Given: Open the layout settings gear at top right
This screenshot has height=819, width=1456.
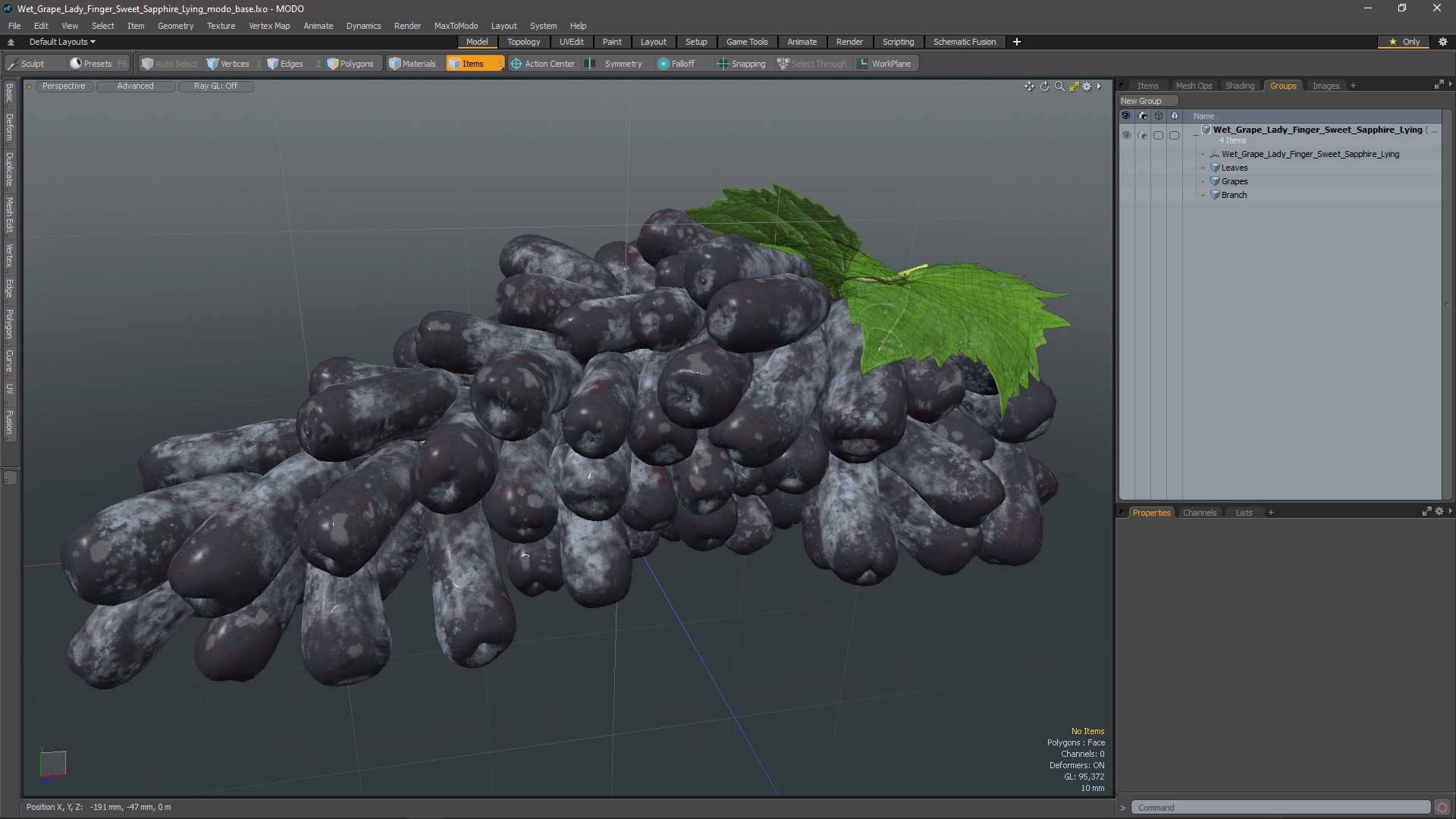Looking at the screenshot, I should tap(1443, 42).
